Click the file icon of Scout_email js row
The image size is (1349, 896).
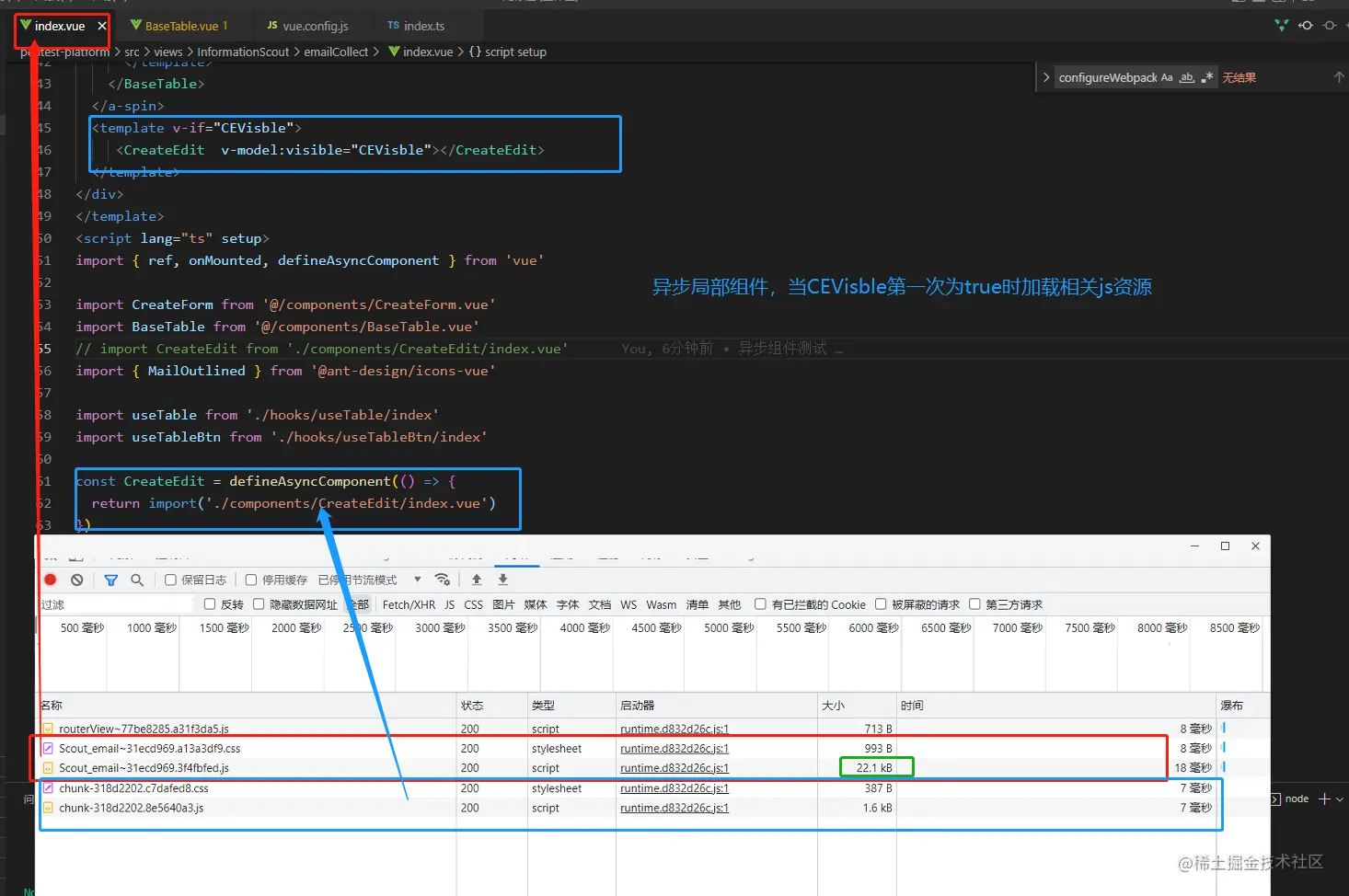click(48, 768)
